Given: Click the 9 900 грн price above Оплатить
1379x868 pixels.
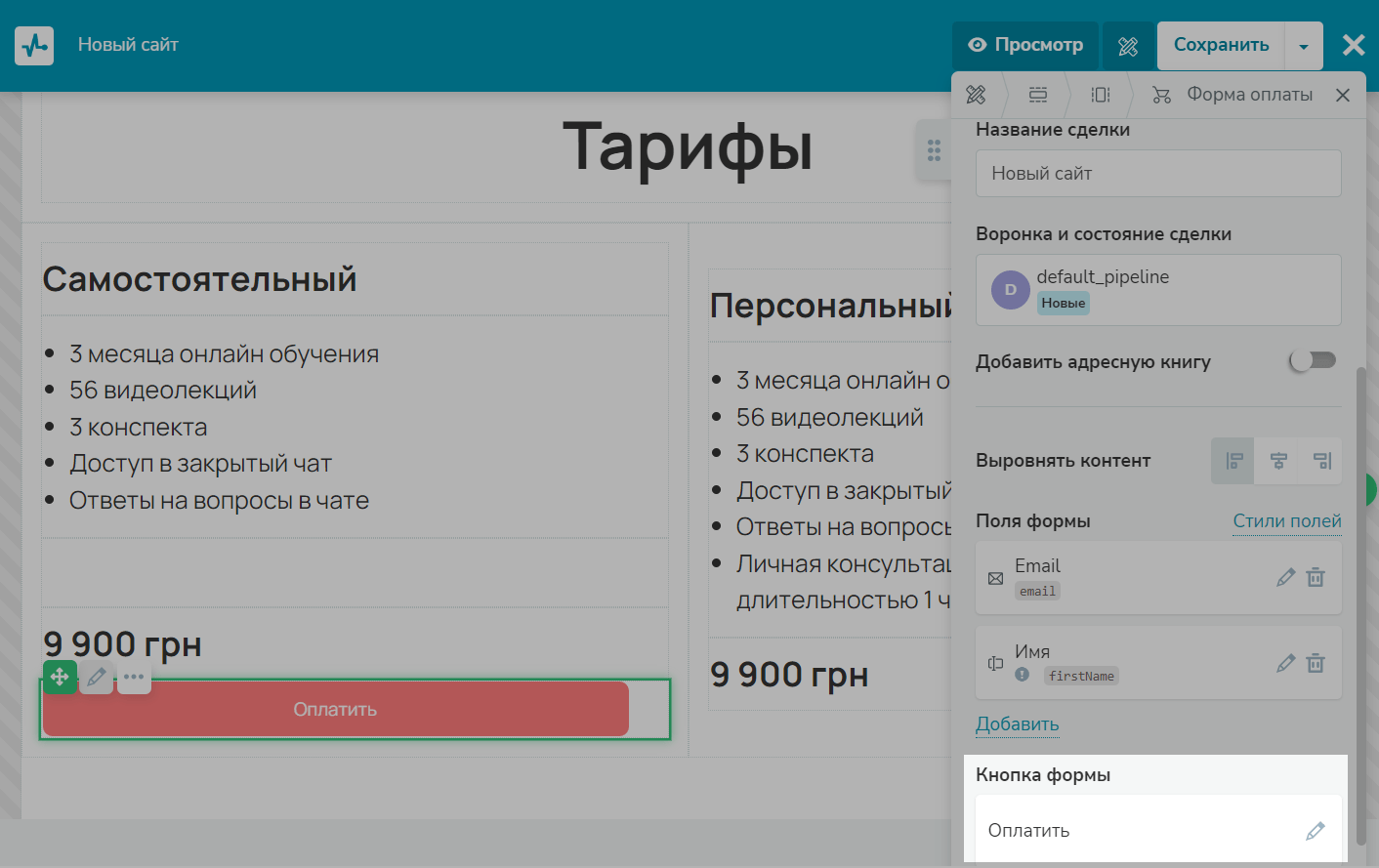Looking at the screenshot, I should point(122,644).
